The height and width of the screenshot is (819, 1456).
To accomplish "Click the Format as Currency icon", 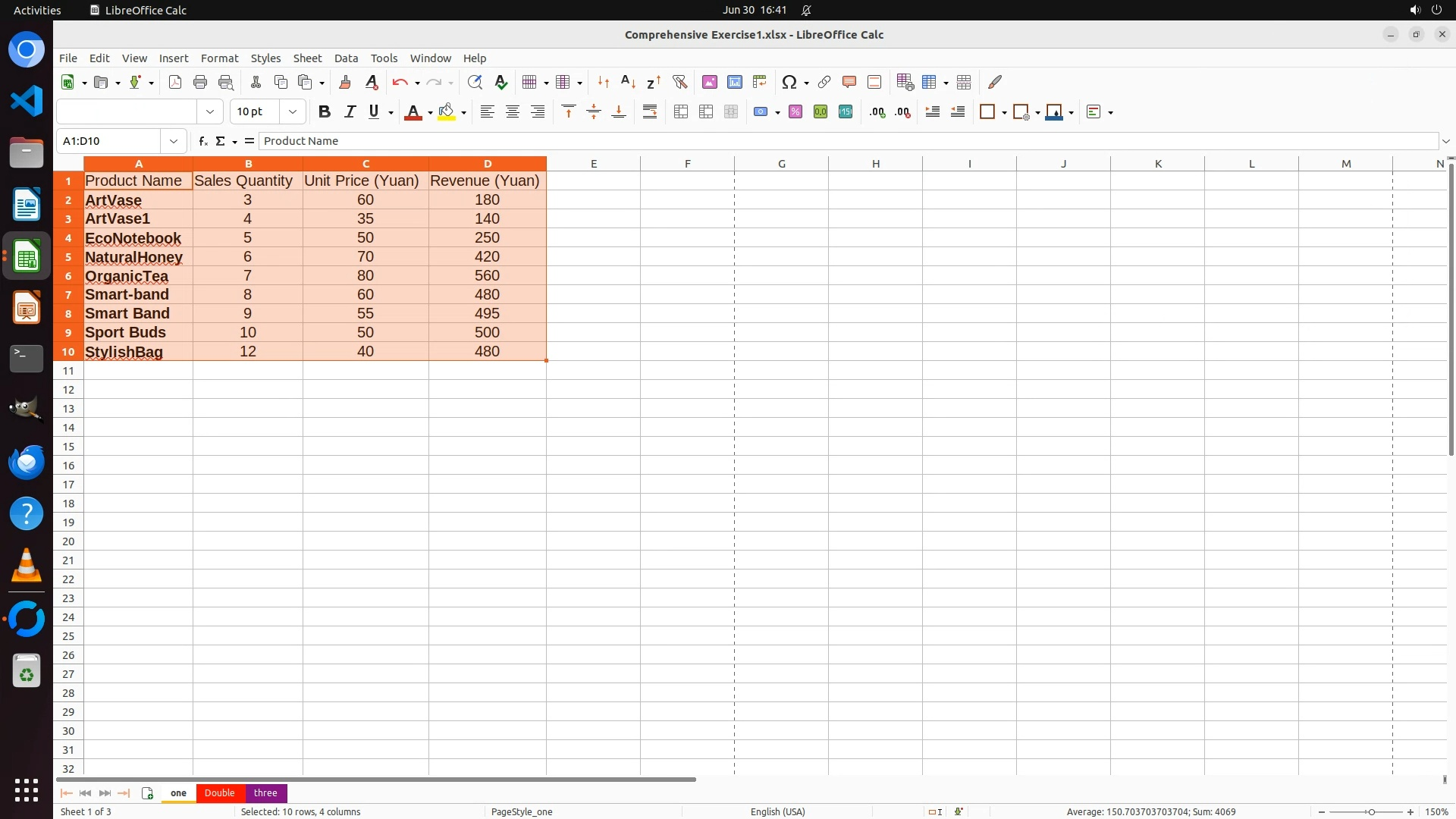I will pos(761,112).
